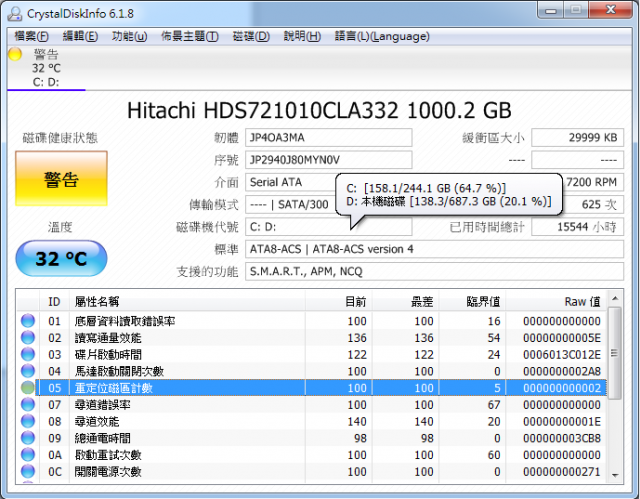Click the Raw 值 column header
Viewport: 640px width, 499px height.
click(x=556, y=302)
